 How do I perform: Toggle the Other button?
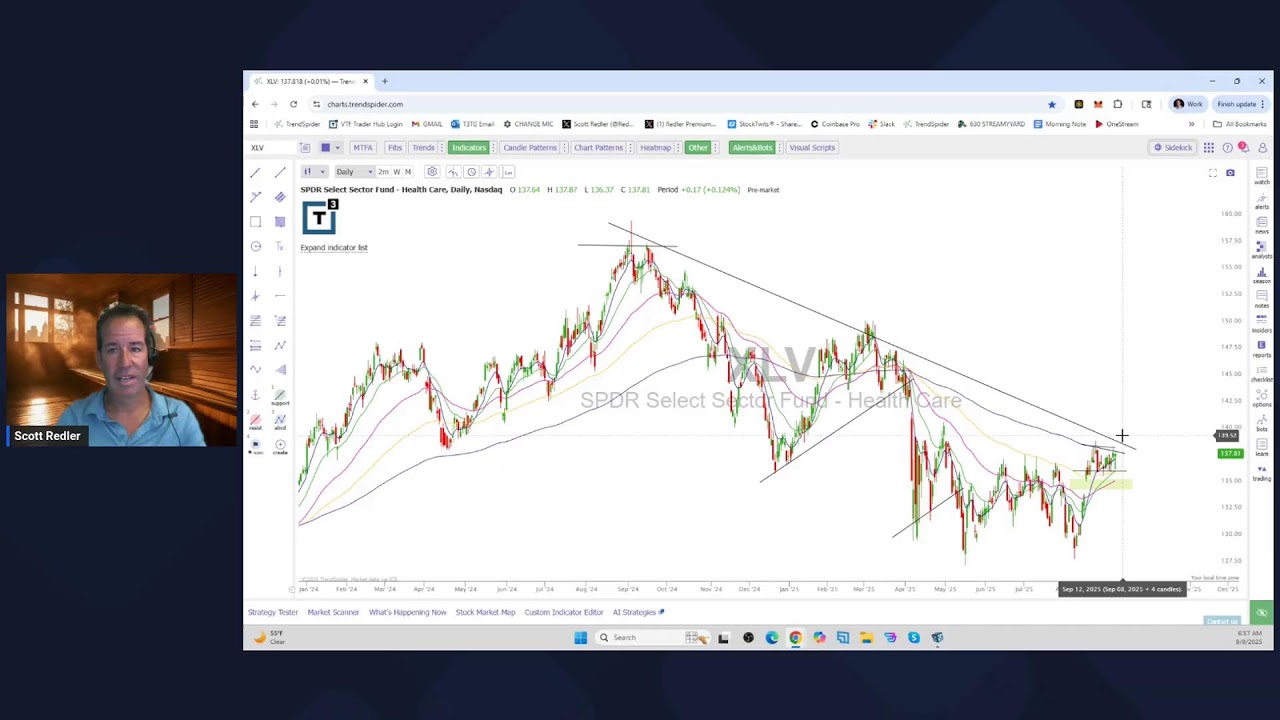pos(697,148)
